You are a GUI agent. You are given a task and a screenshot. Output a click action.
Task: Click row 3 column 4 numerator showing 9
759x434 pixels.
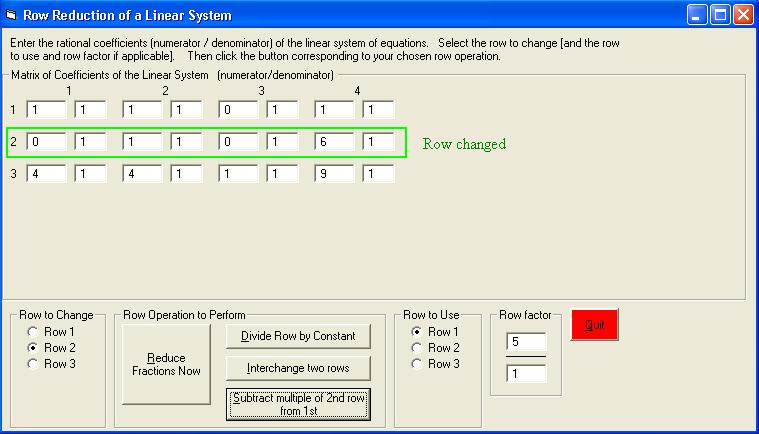pyautogui.click(x=334, y=174)
